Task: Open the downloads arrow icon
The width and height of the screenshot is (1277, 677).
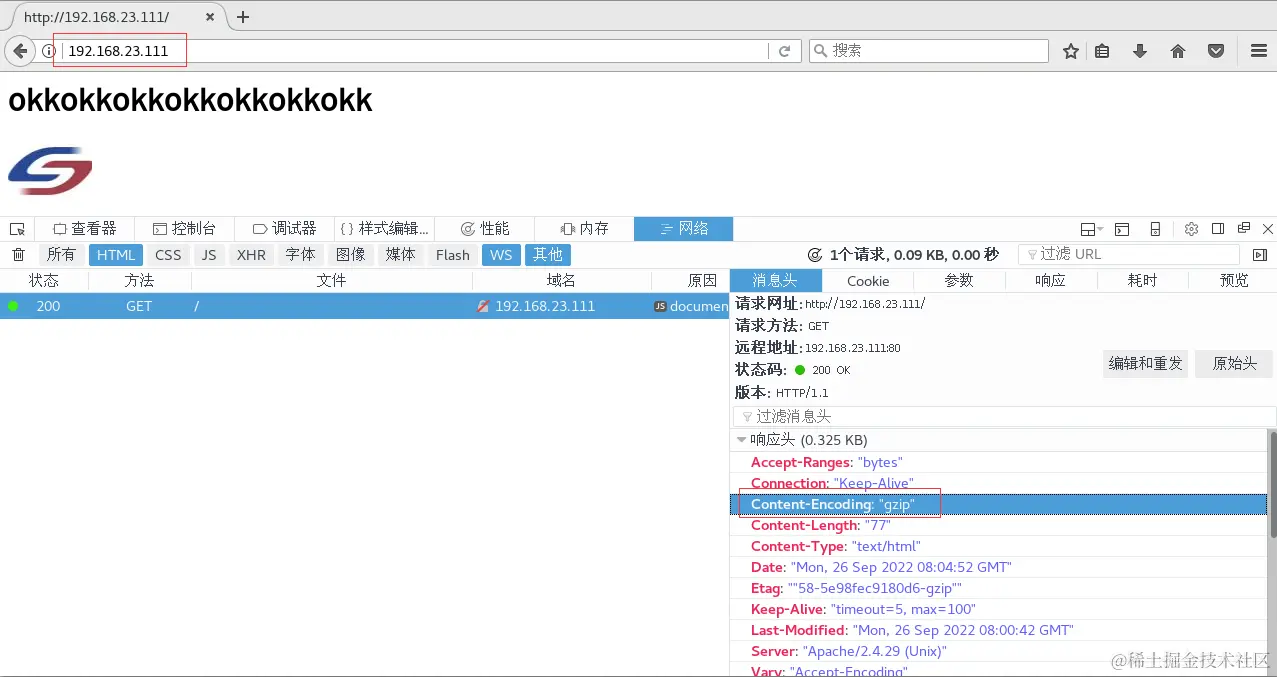Action: tap(1140, 51)
